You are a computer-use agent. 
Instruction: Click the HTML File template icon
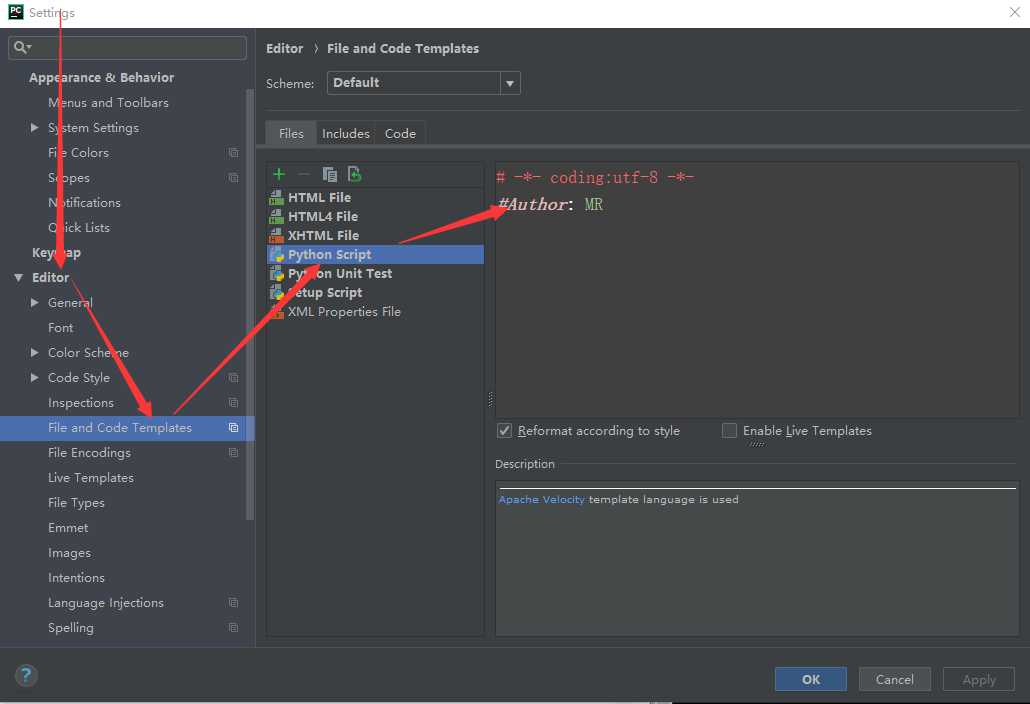[x=277, y=197]
